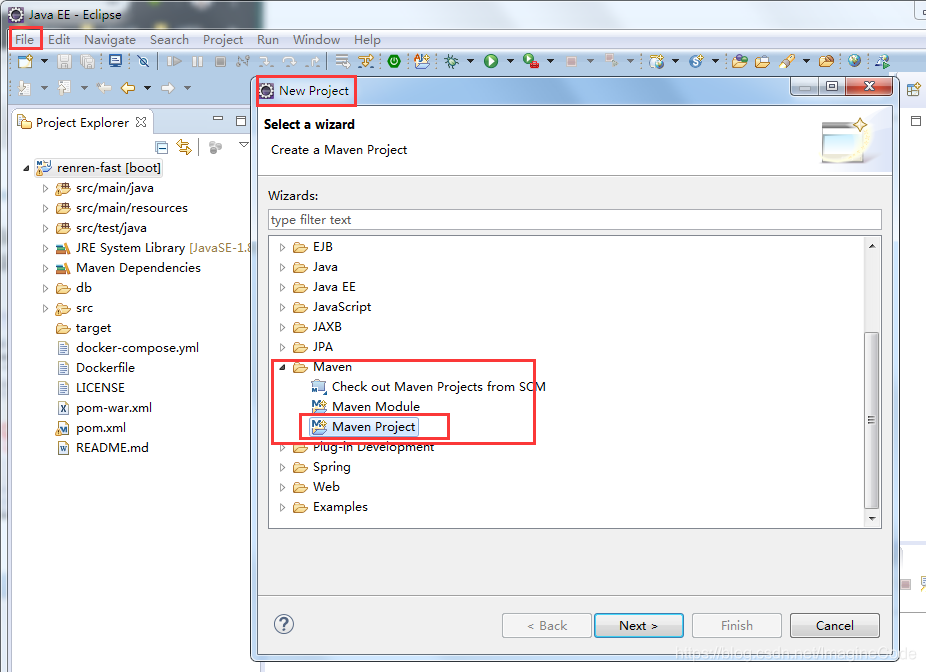Toggle Use Step Filters icon
Viewport: 926px width, 672px height.
point(366,61)
